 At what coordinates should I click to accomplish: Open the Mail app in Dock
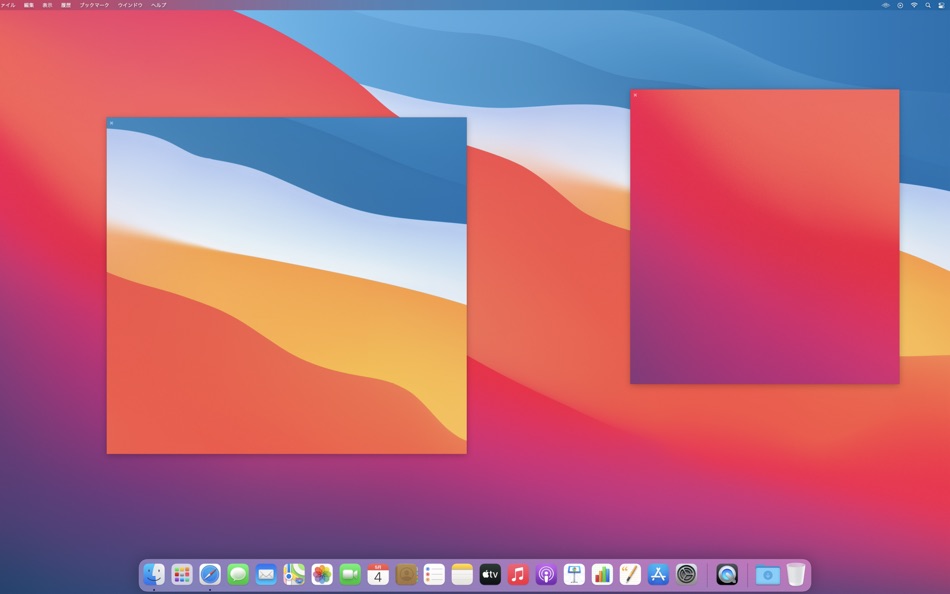click(x=266, y=574)
